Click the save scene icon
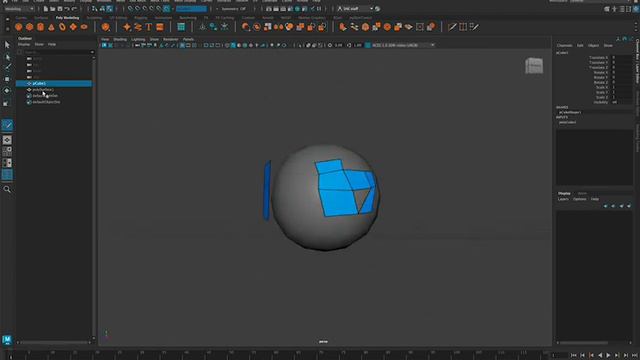640x360 pixels. coord(60,9)
